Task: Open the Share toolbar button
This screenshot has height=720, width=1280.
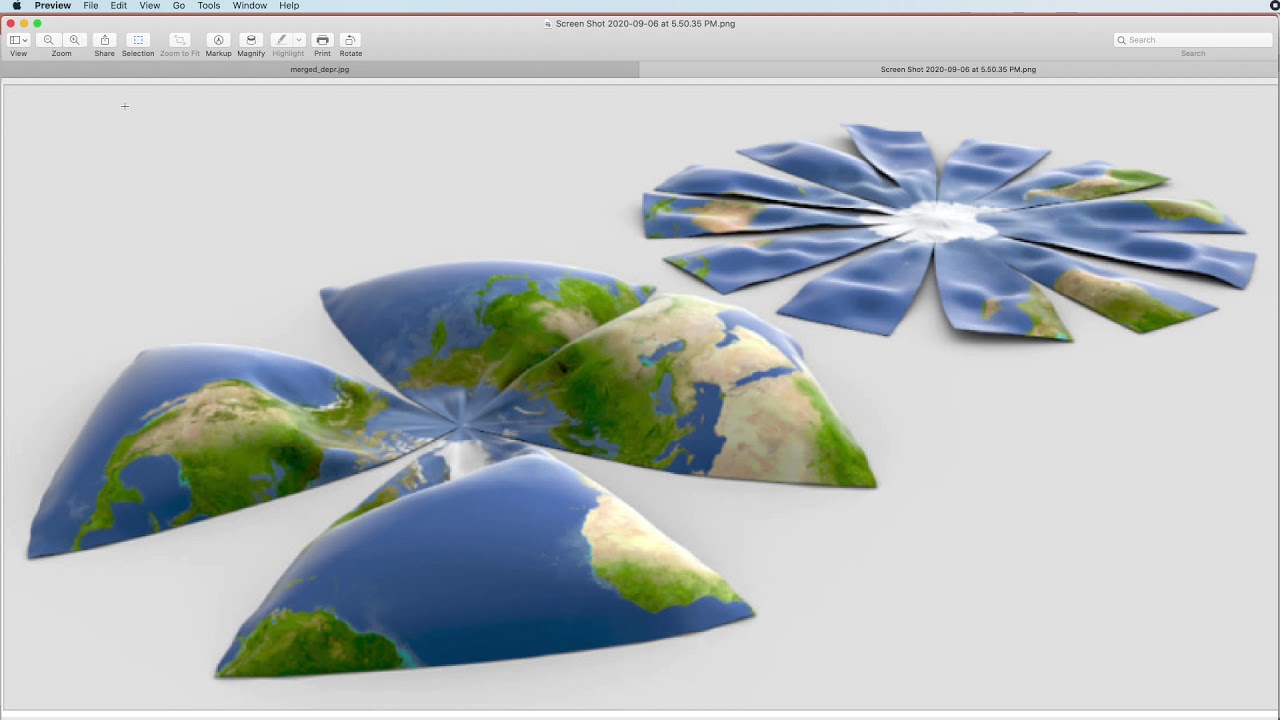Action: point(105,40)
